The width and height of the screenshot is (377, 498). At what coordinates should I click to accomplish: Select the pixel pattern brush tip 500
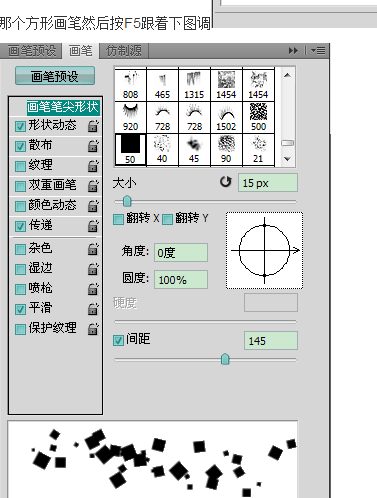[258, 117]
